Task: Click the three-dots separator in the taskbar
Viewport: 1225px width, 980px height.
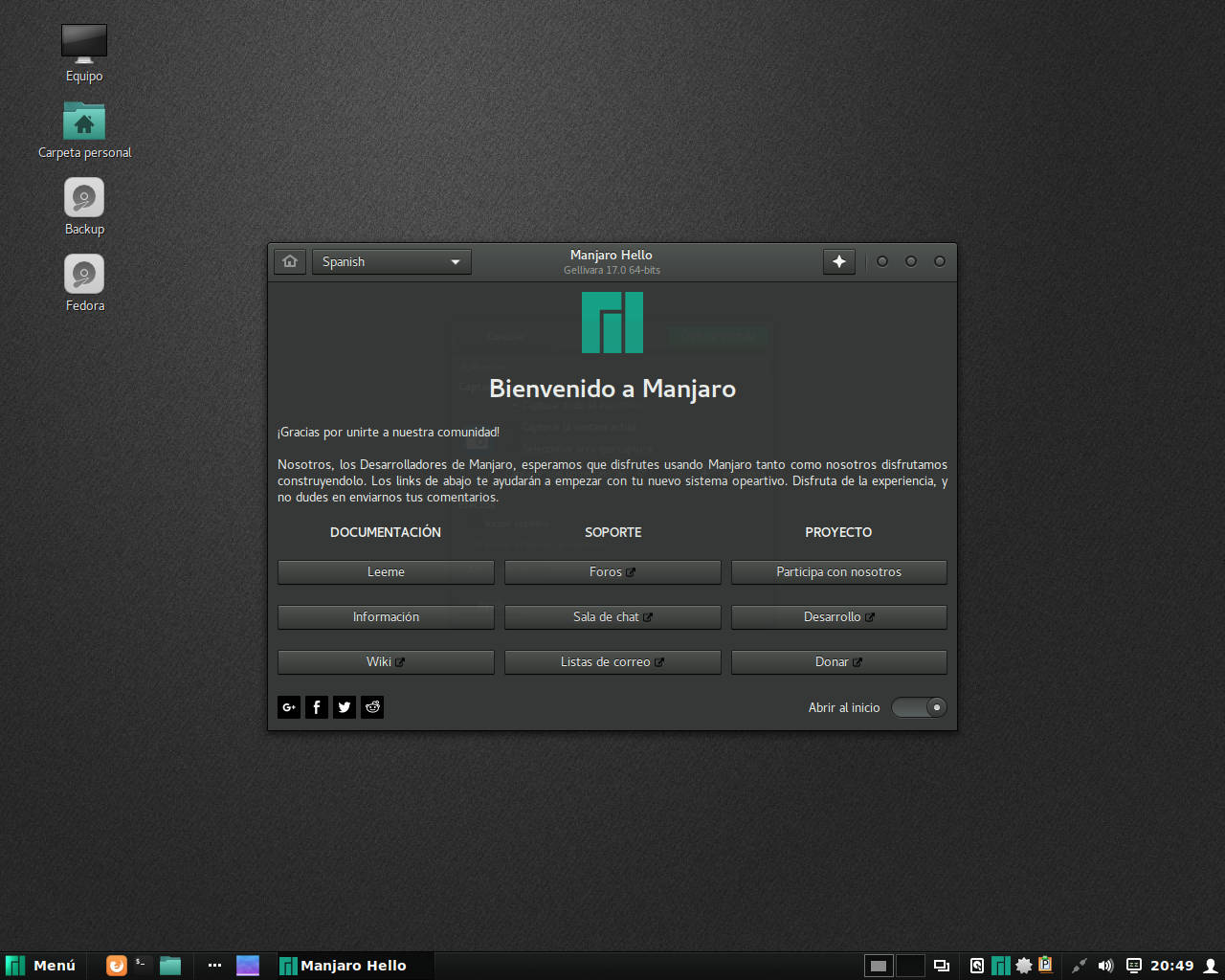Action: (214, 966)
